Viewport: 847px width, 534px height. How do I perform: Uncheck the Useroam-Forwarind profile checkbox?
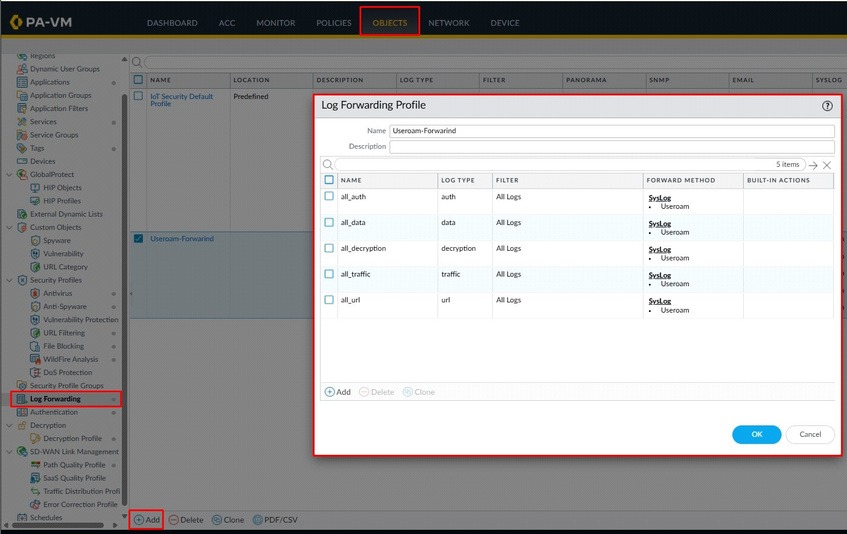[x=139, y=239]
